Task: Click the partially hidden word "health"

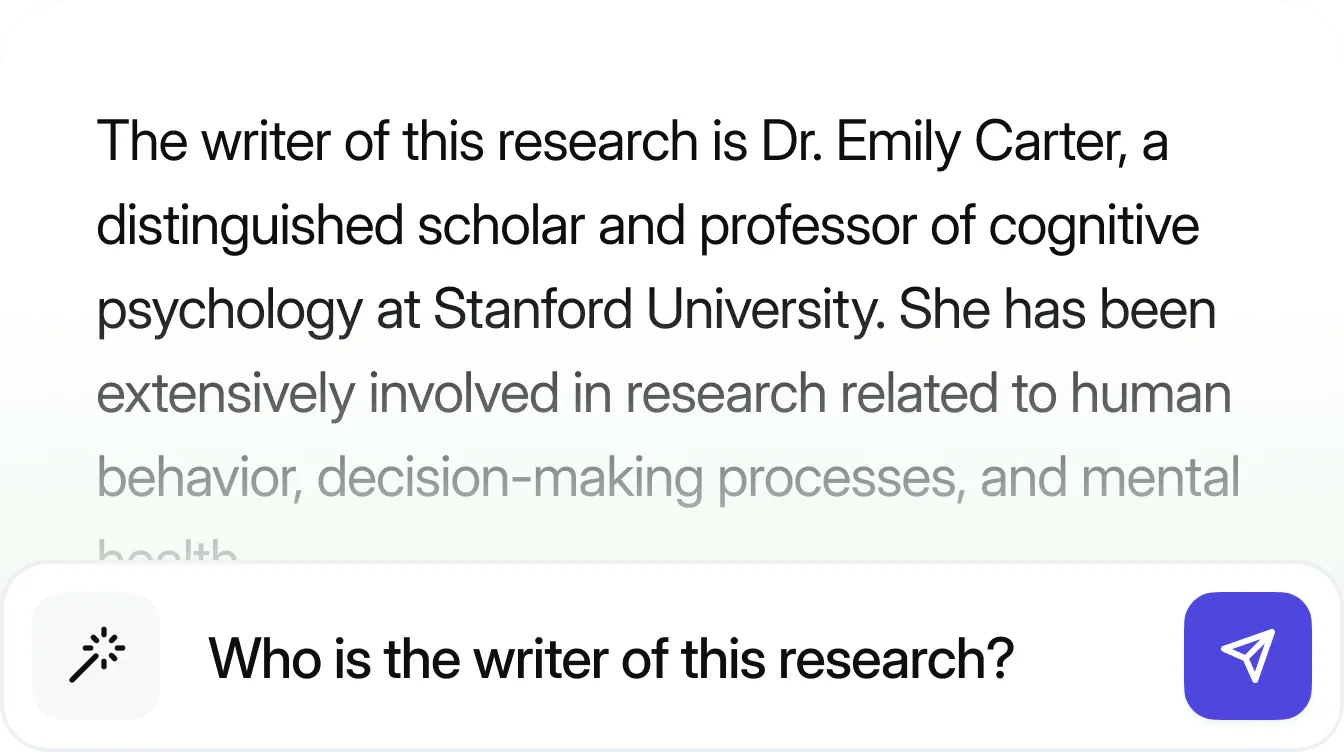Action: [168, 553]
